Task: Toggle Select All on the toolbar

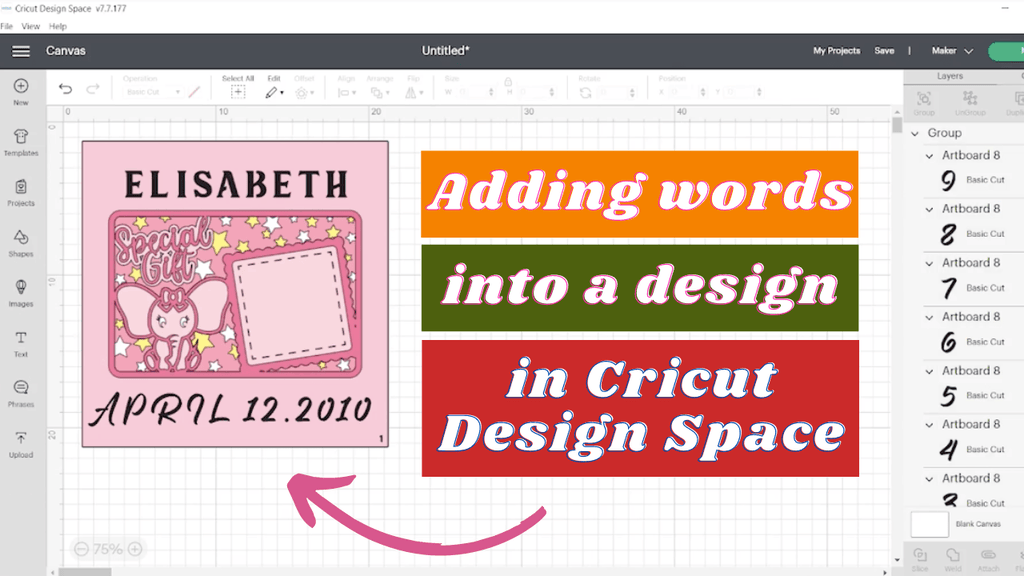Action: (237, 90)
